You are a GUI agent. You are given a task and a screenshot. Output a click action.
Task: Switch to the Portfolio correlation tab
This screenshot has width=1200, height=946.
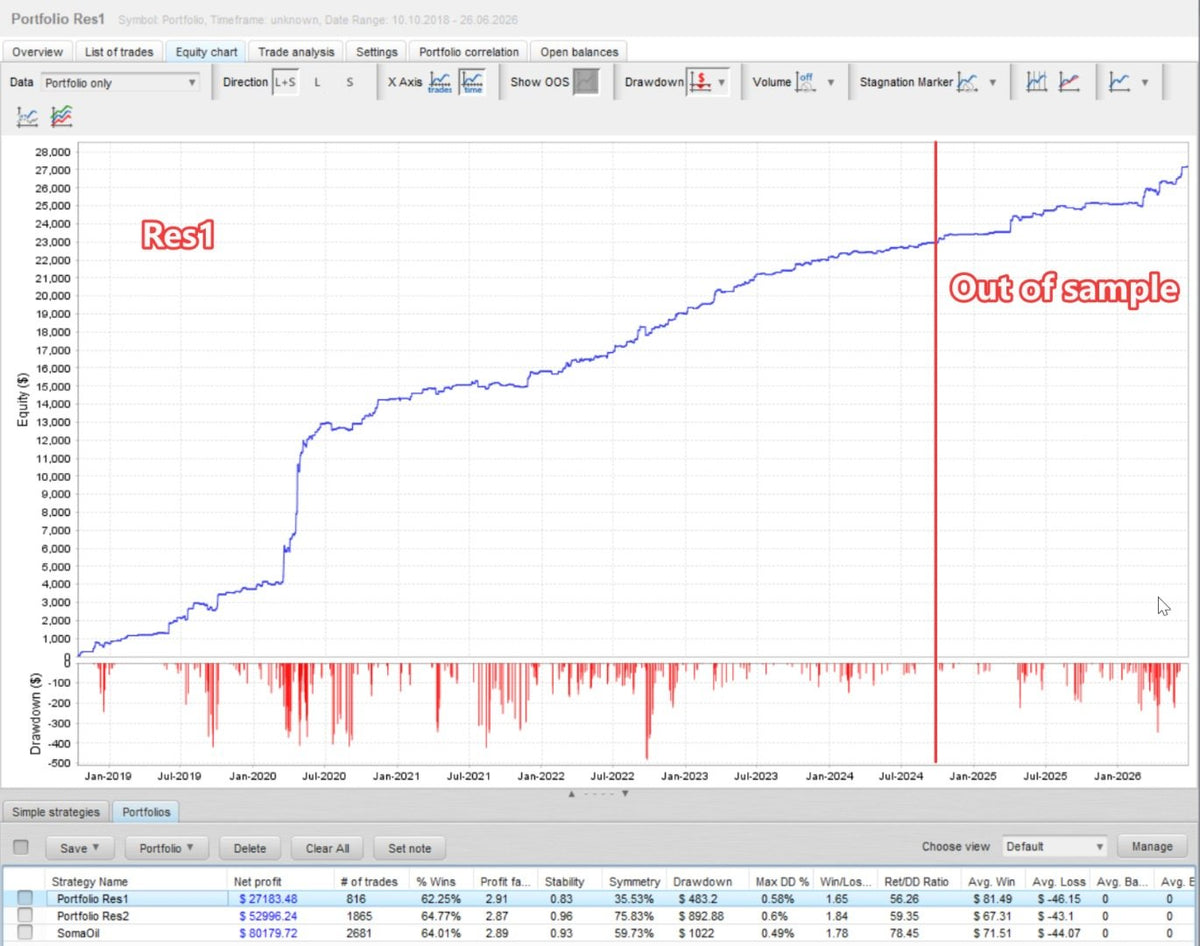(x=469, y=52)
